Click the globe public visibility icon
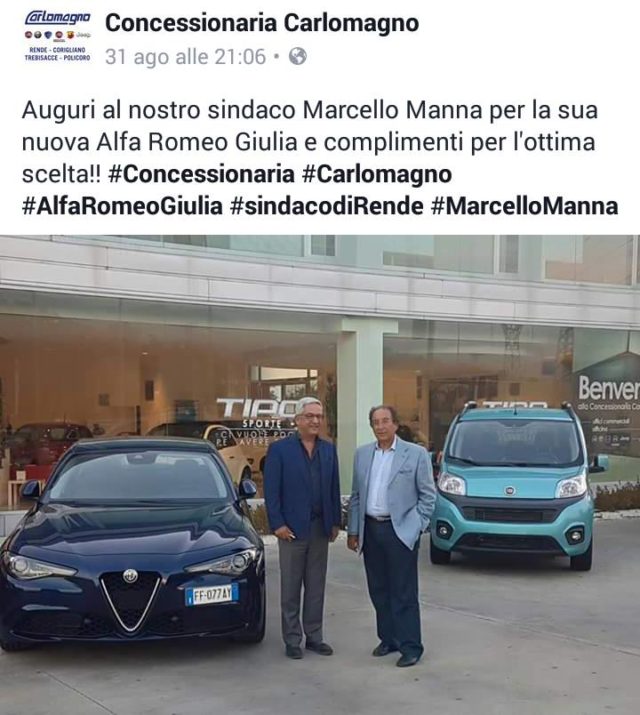 click(x=298, y=57)
